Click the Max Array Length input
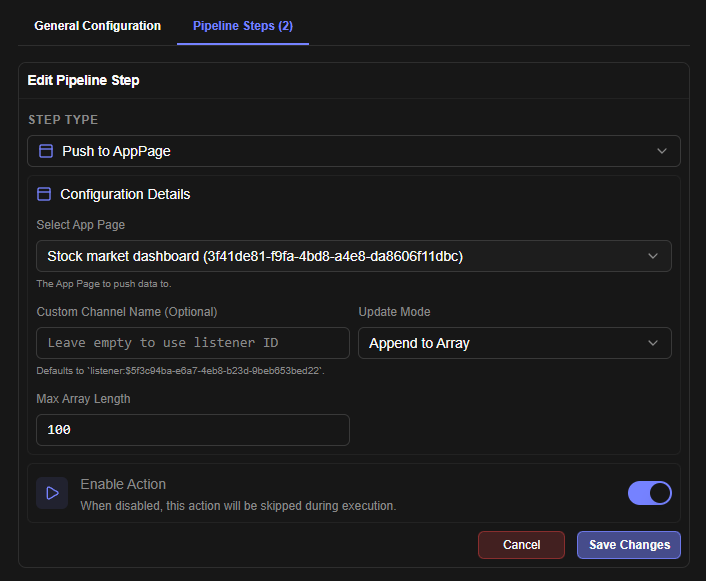The image size is (706, 581). (193, 430)
